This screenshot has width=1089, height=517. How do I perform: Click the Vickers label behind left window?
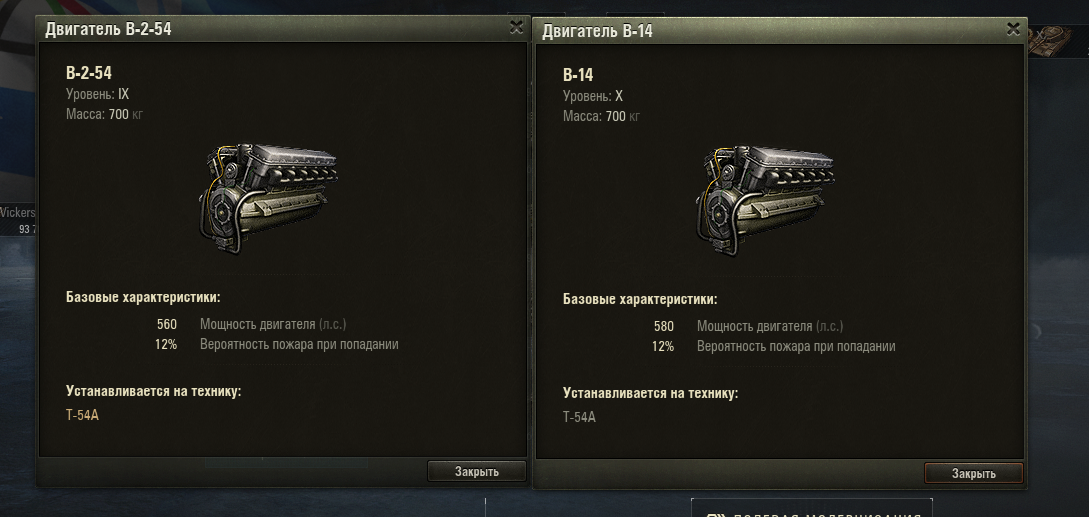(17, 213)
